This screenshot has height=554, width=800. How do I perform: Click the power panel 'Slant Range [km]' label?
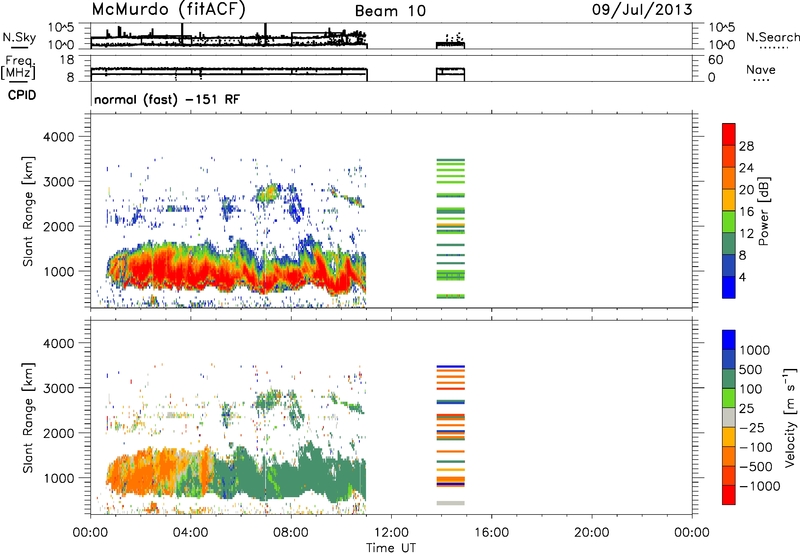pyautogui.click(x=28, y=211)
